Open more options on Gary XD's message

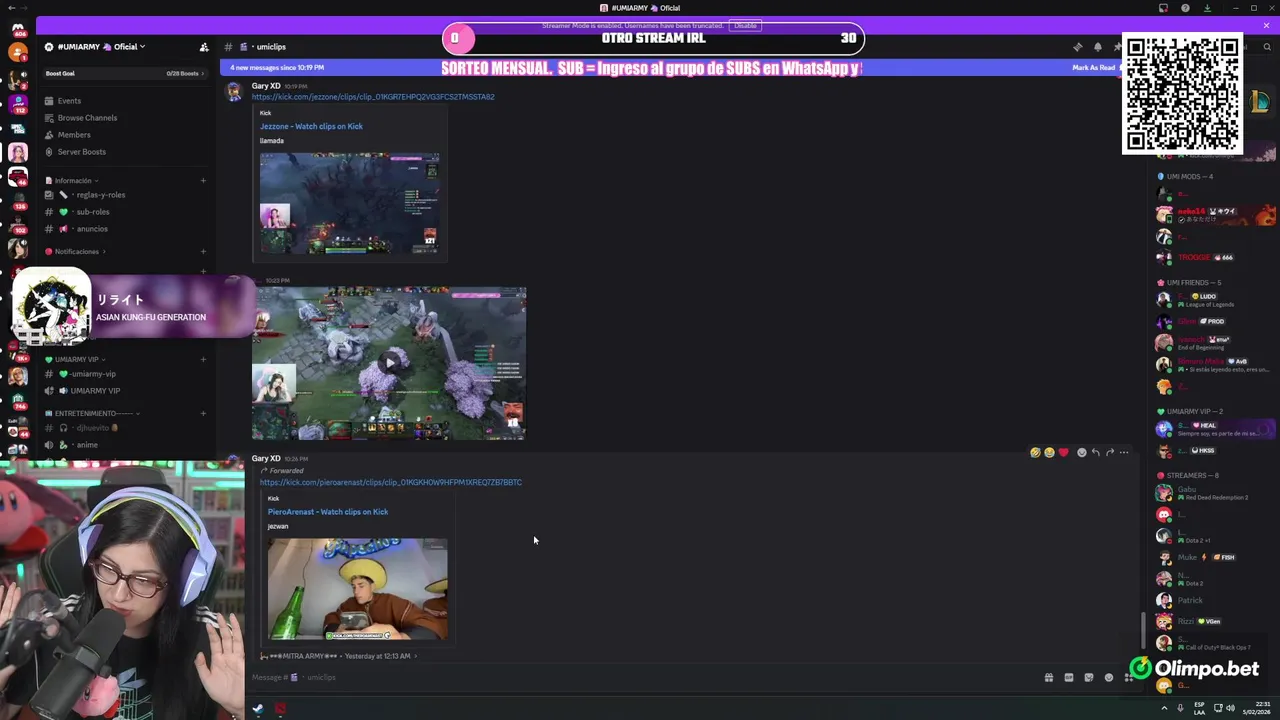click(1124, 453)
